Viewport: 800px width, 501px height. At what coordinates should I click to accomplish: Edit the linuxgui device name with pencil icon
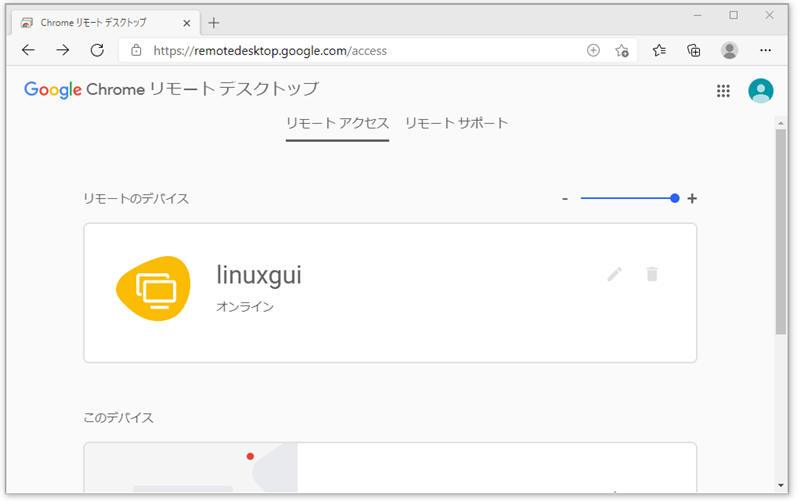(x=614, y=274)
